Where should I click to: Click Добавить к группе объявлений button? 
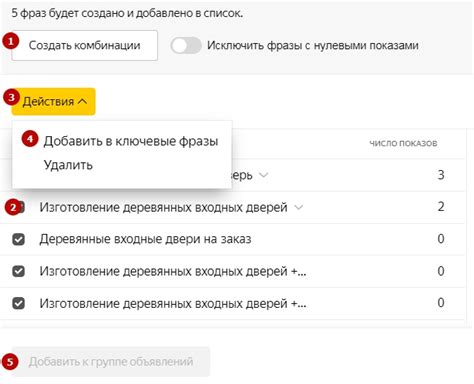(x=111, y=362)
